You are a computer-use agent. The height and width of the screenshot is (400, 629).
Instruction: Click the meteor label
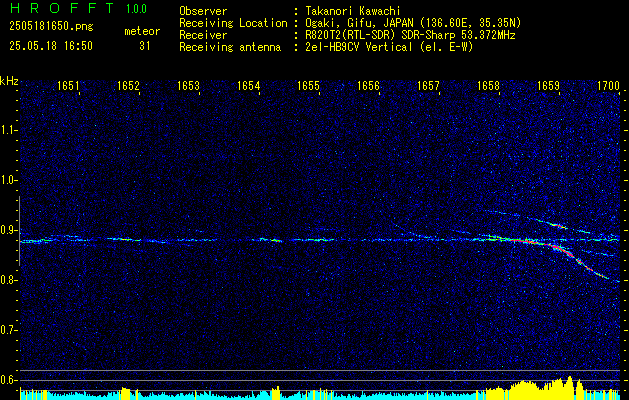pos(142,31)
